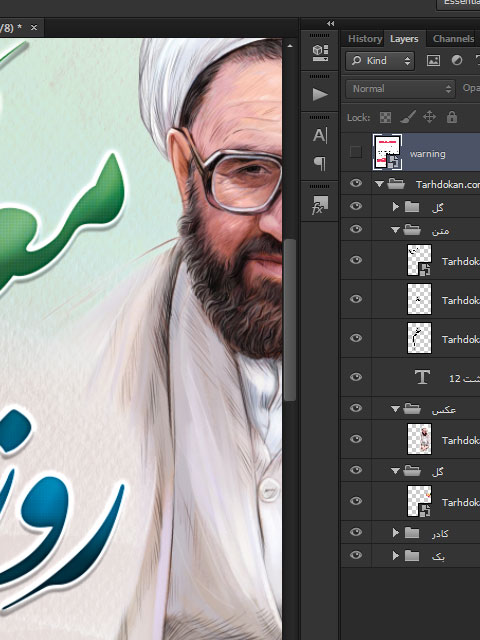Lock transparent pixels icon
480x640 pixels.
(385, 118)
